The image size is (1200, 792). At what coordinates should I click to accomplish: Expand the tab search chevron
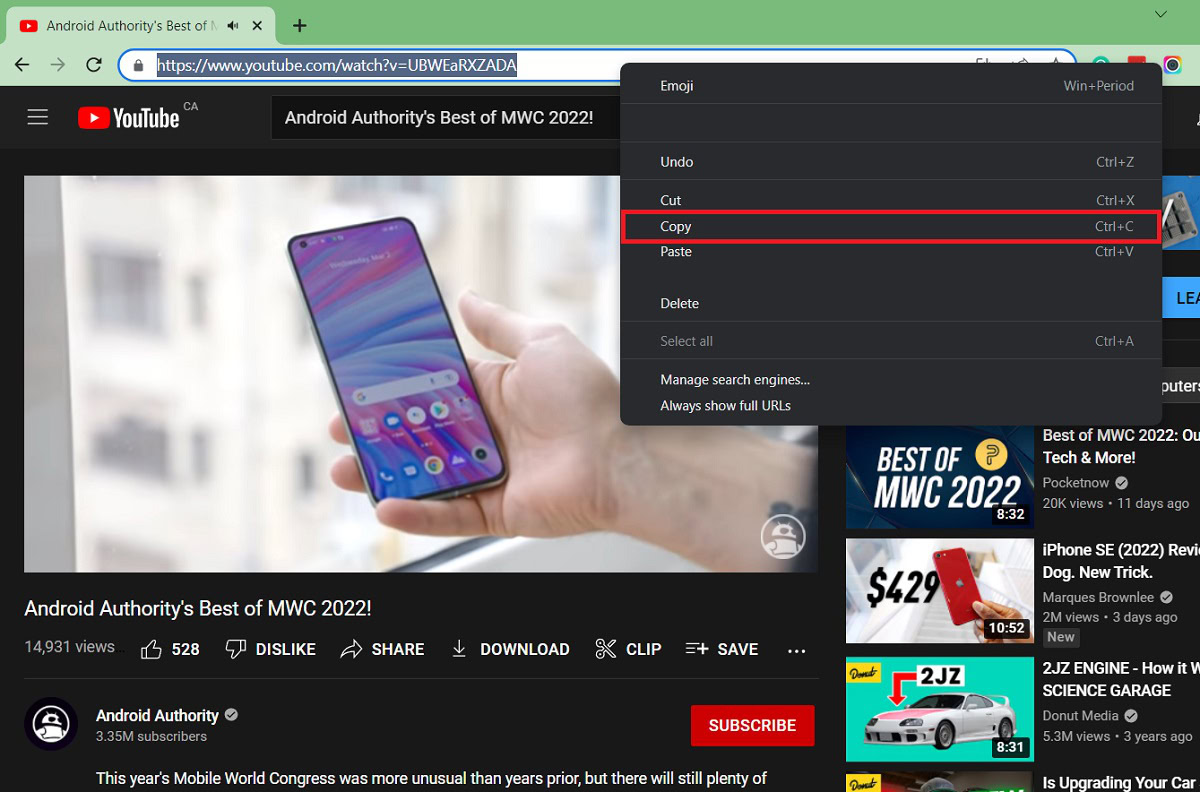point(1161,14)
